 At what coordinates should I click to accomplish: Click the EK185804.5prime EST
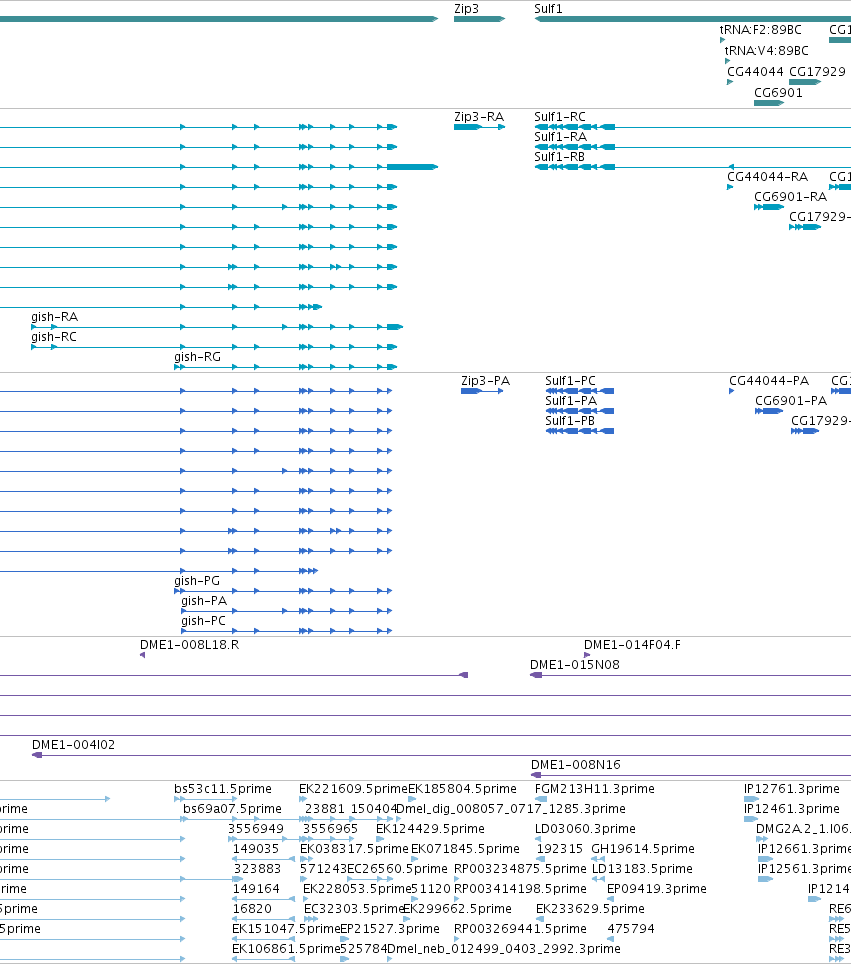[411, 799]
